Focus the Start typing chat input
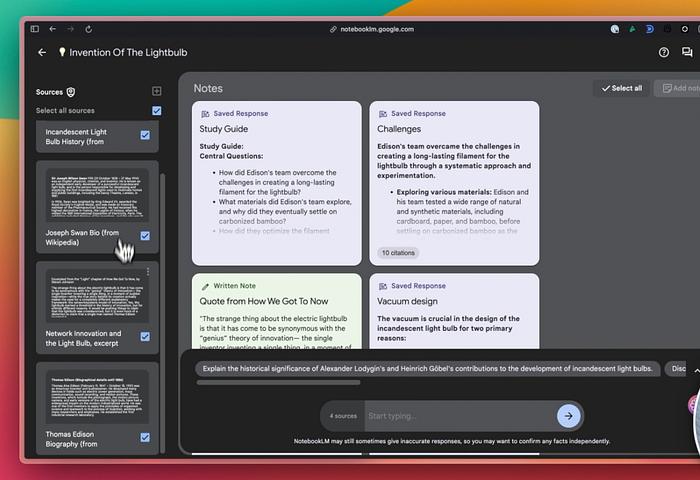The width and height of the screenshot is (700, 480). pyautogui.click(x=460, y=416)
